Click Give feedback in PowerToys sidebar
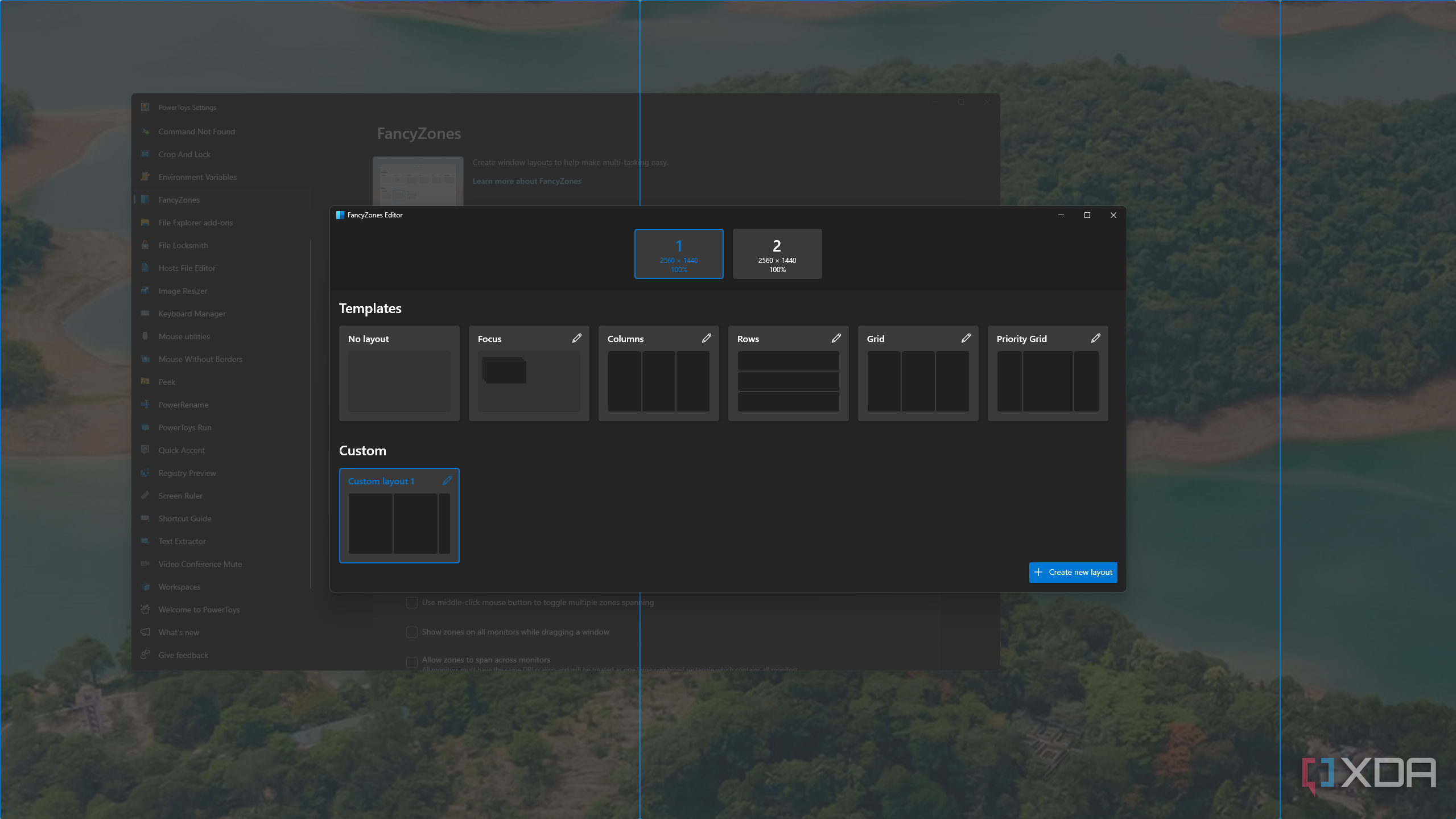Image resolution: width=1456 pixels, height=819 pixels. point(222,655)
